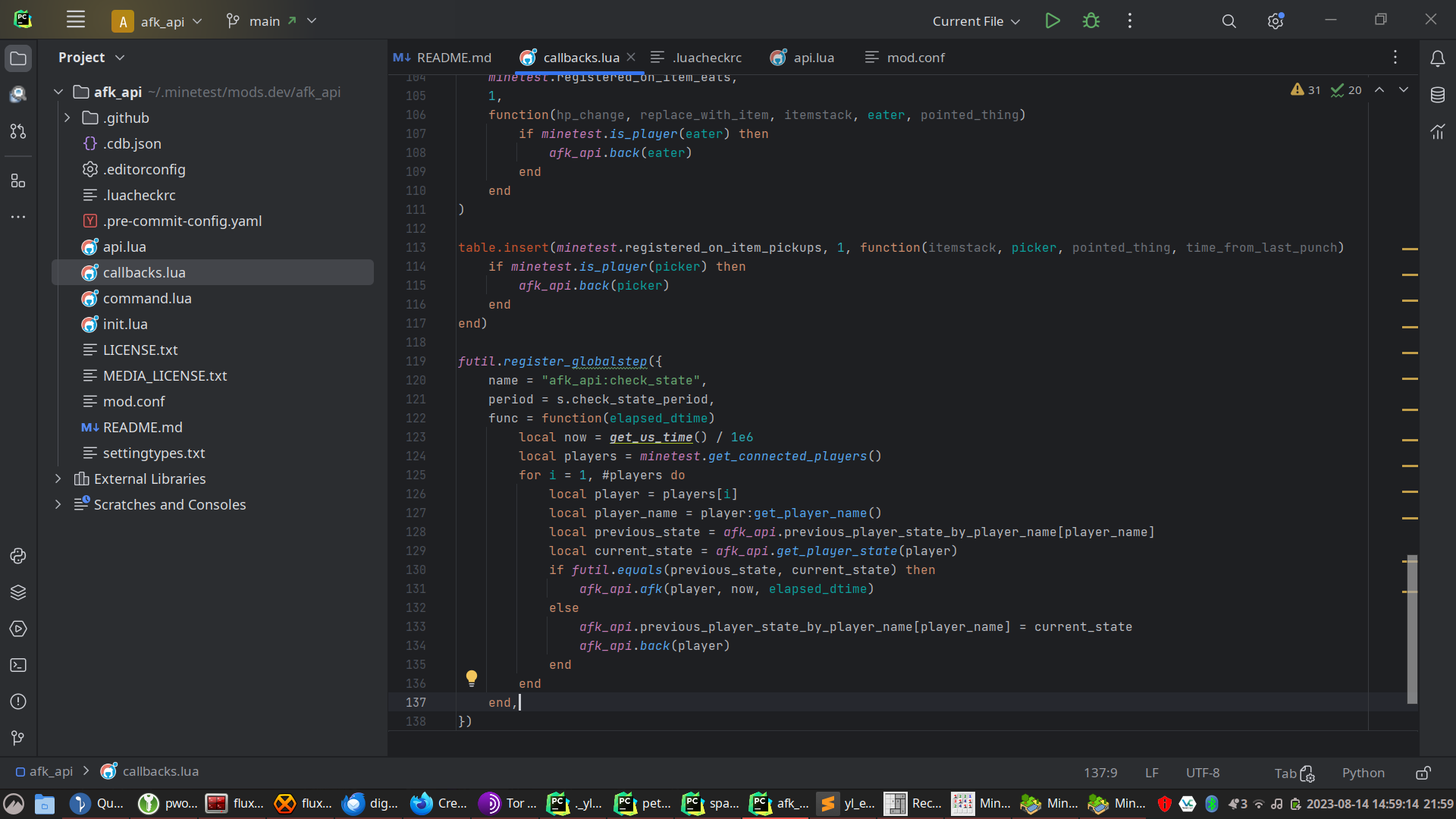Run the current file with Run button
The height and width of the screenshot is (819, 1456).
click(x=1052, y=21)
